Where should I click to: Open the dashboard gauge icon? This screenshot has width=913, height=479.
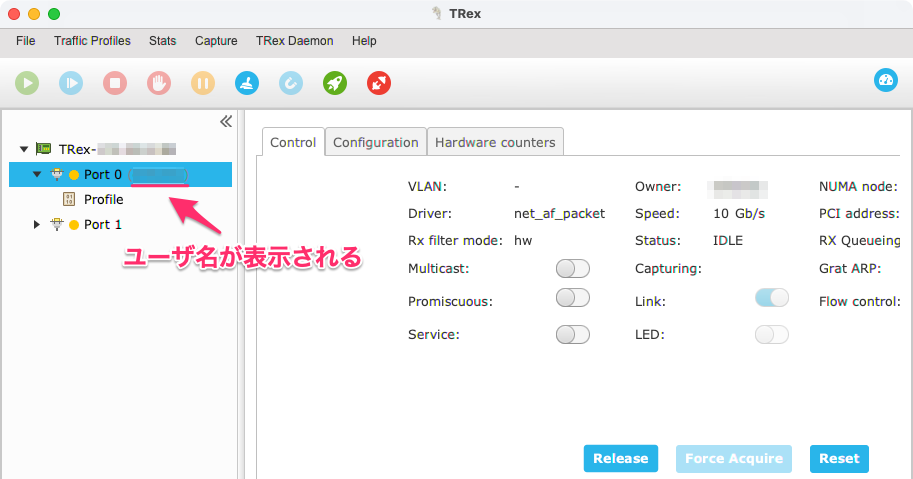point(886,80)
